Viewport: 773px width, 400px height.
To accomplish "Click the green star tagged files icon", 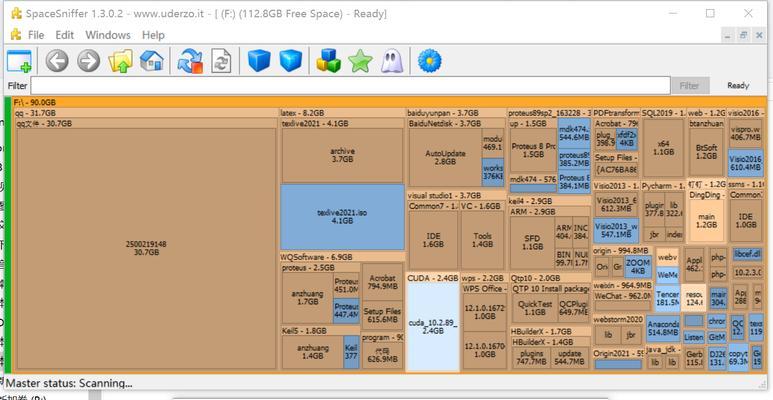I will [360, 62].
